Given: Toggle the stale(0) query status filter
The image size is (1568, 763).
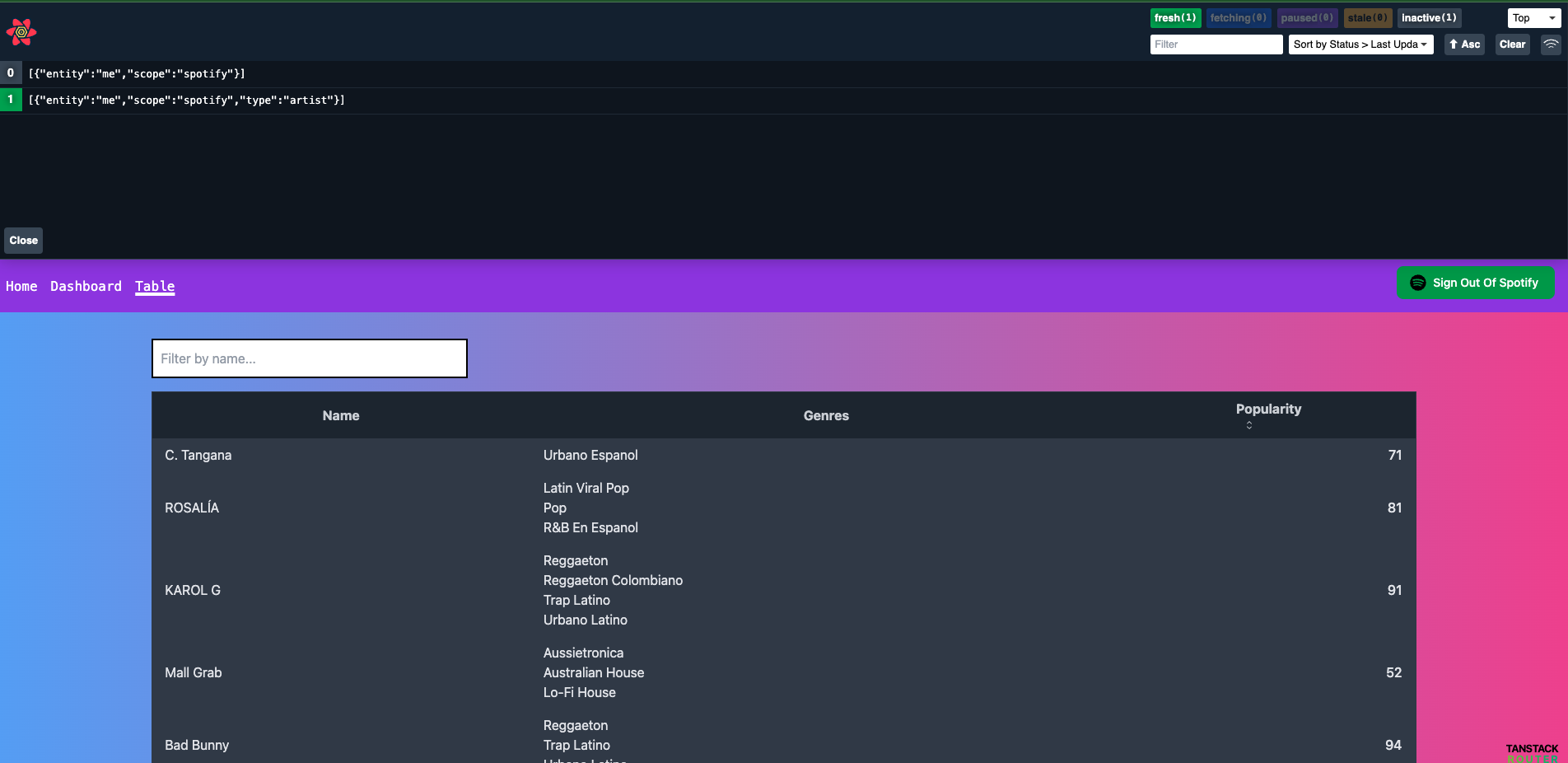Looking at the screenshot, I should click(1368, 17).
